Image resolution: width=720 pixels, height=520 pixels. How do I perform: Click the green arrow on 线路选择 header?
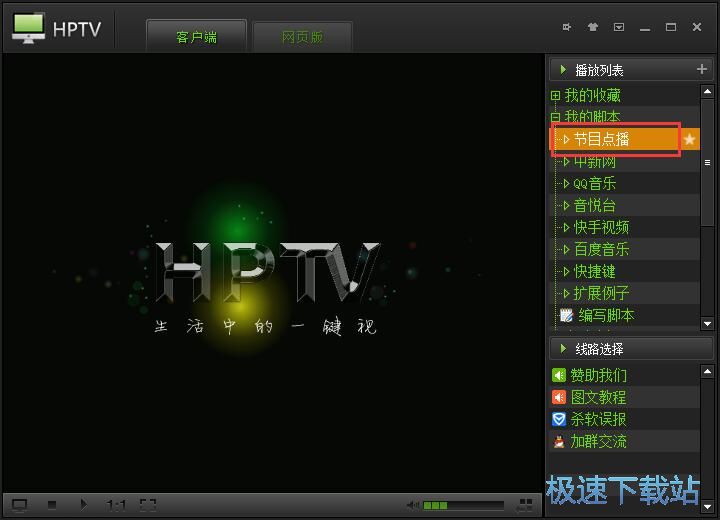pos(563,349)
